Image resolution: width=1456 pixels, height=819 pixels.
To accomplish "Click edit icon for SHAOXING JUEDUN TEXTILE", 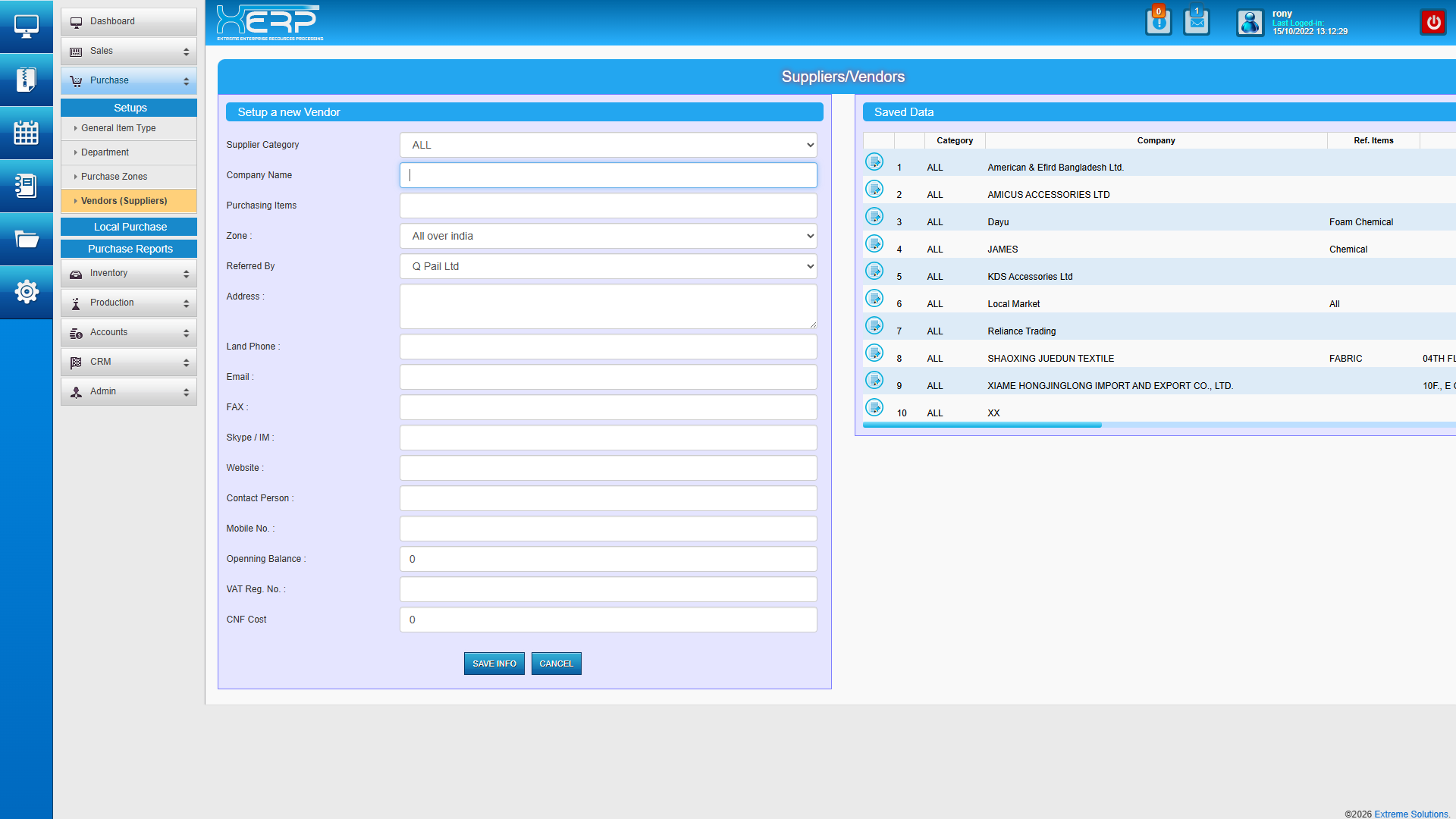I will coord(874,353).
